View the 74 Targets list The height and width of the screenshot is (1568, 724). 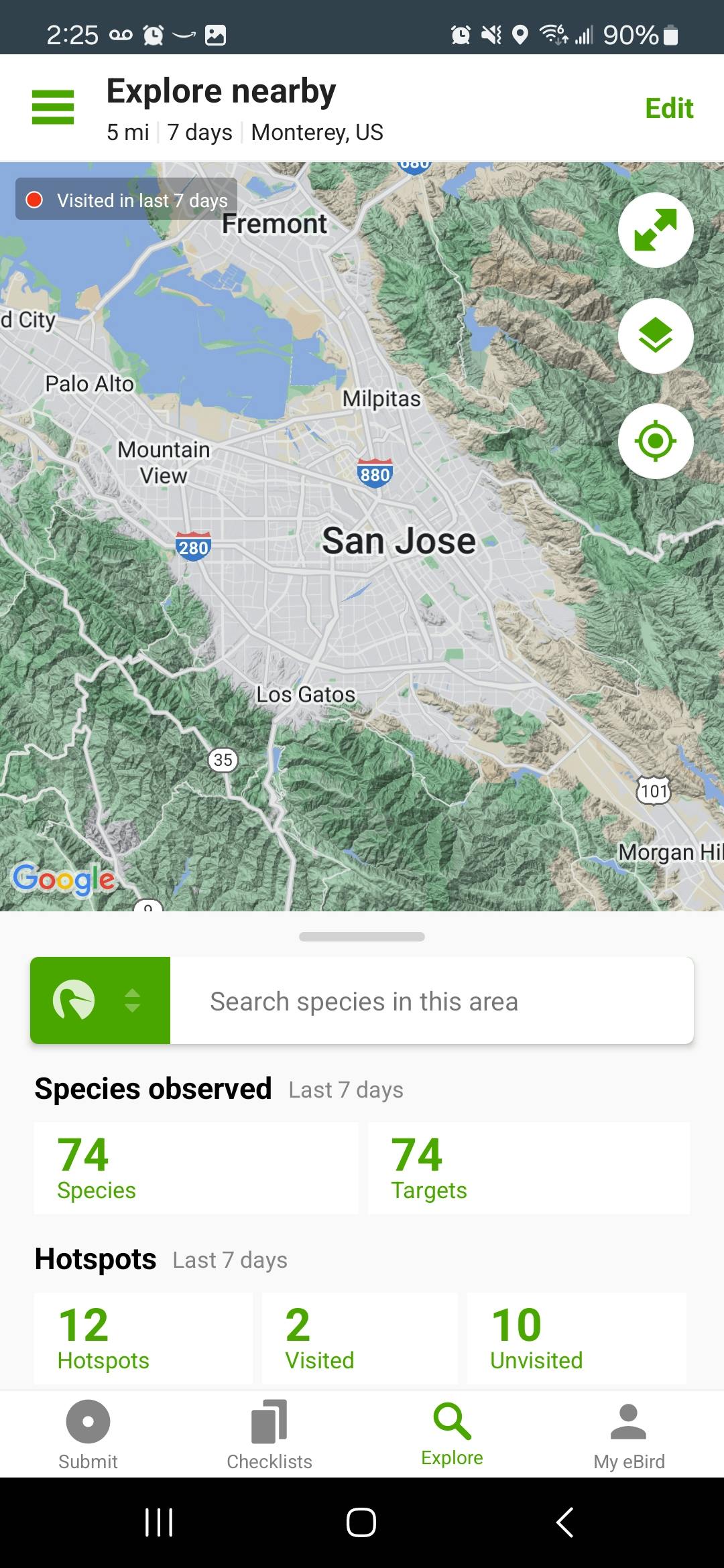pyautogui.click(x=529, y=1168)
